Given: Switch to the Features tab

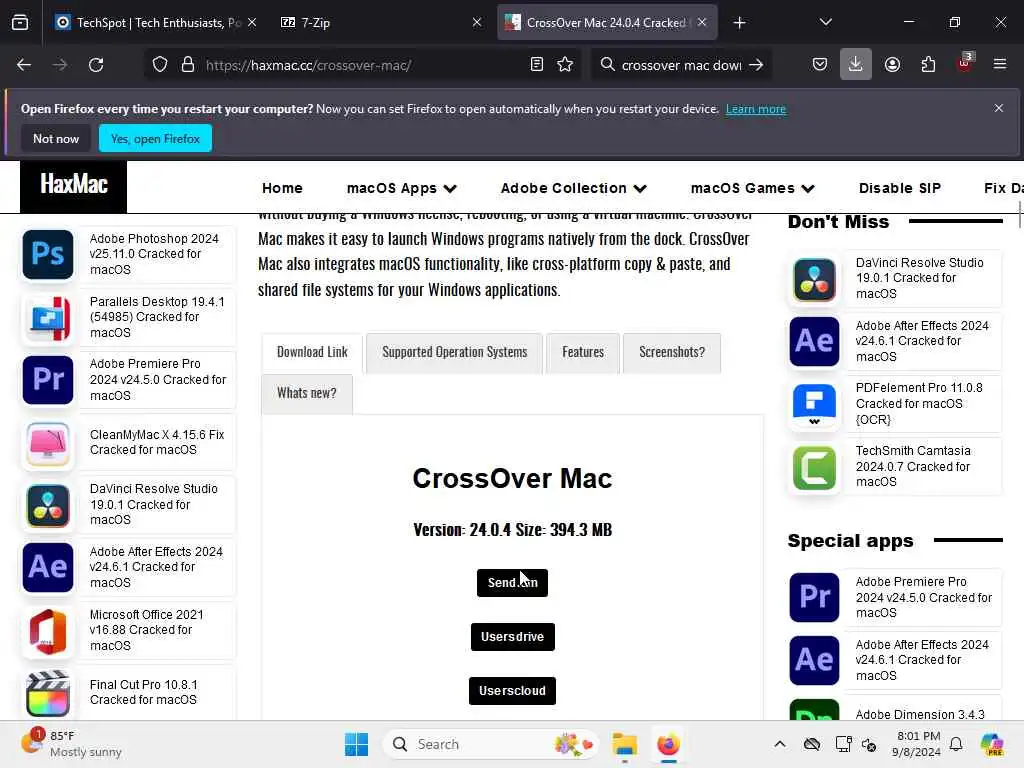Looking at the screenshot, I should pyautogui.click(x=583, y=353).
